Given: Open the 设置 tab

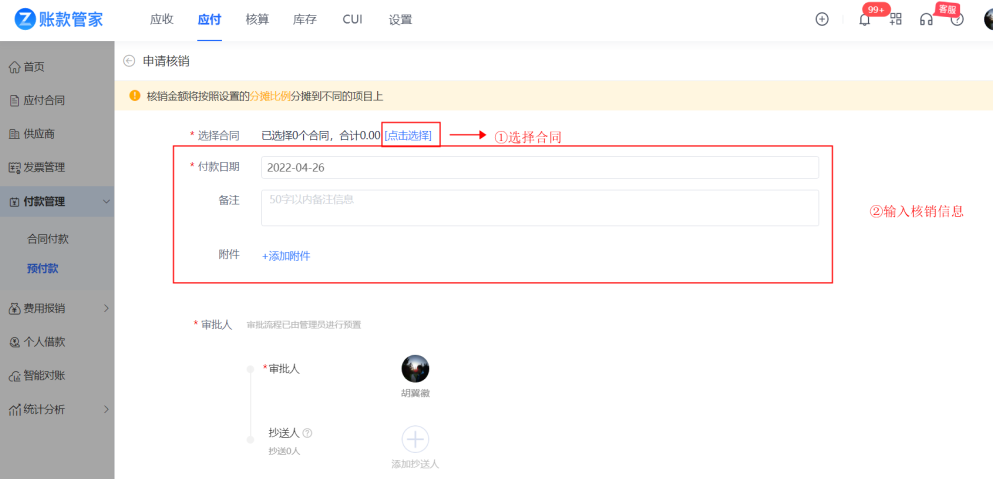Looking at the screenshot, I should [400, 20].
